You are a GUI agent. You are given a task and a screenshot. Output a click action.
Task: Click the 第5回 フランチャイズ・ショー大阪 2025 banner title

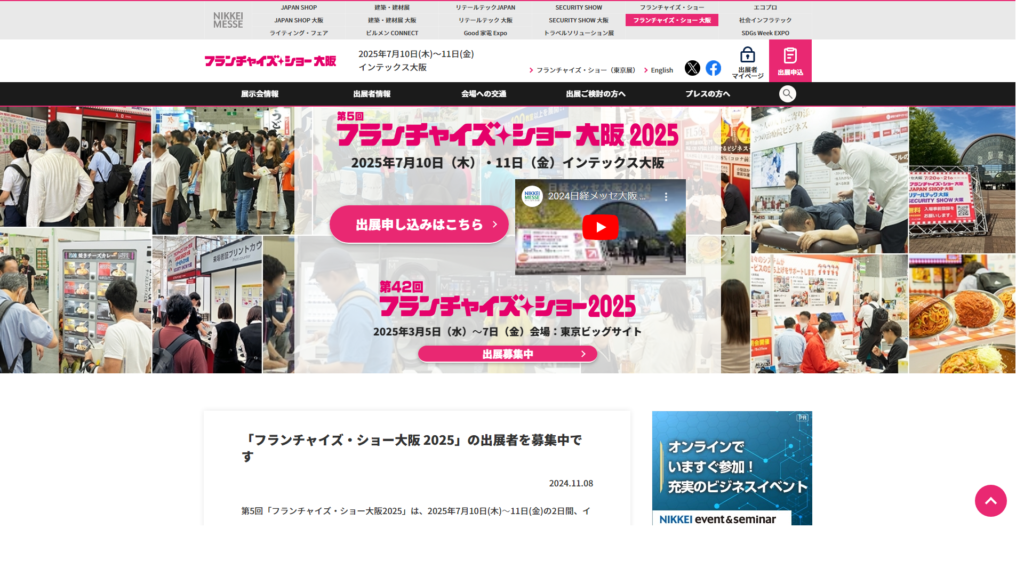click(507, 130)
